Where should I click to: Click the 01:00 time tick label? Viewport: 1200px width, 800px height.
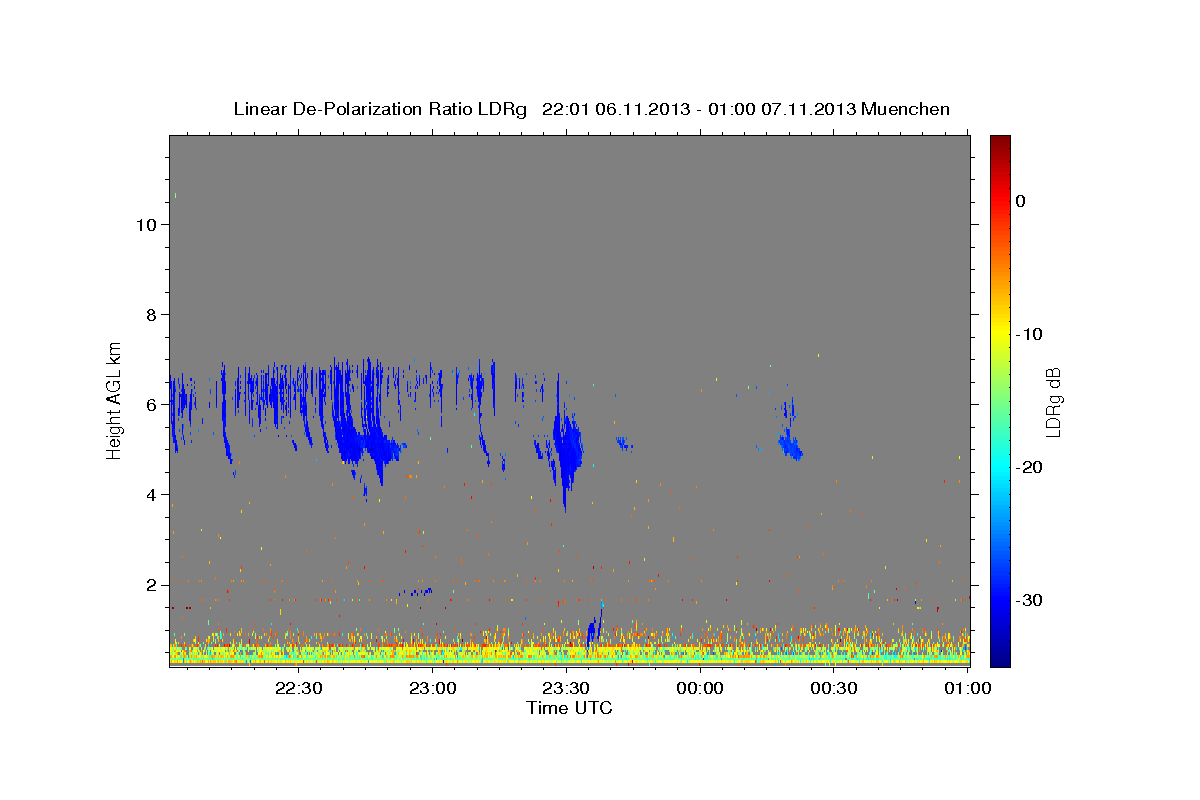pyautogui.click(x=967, y=688)
